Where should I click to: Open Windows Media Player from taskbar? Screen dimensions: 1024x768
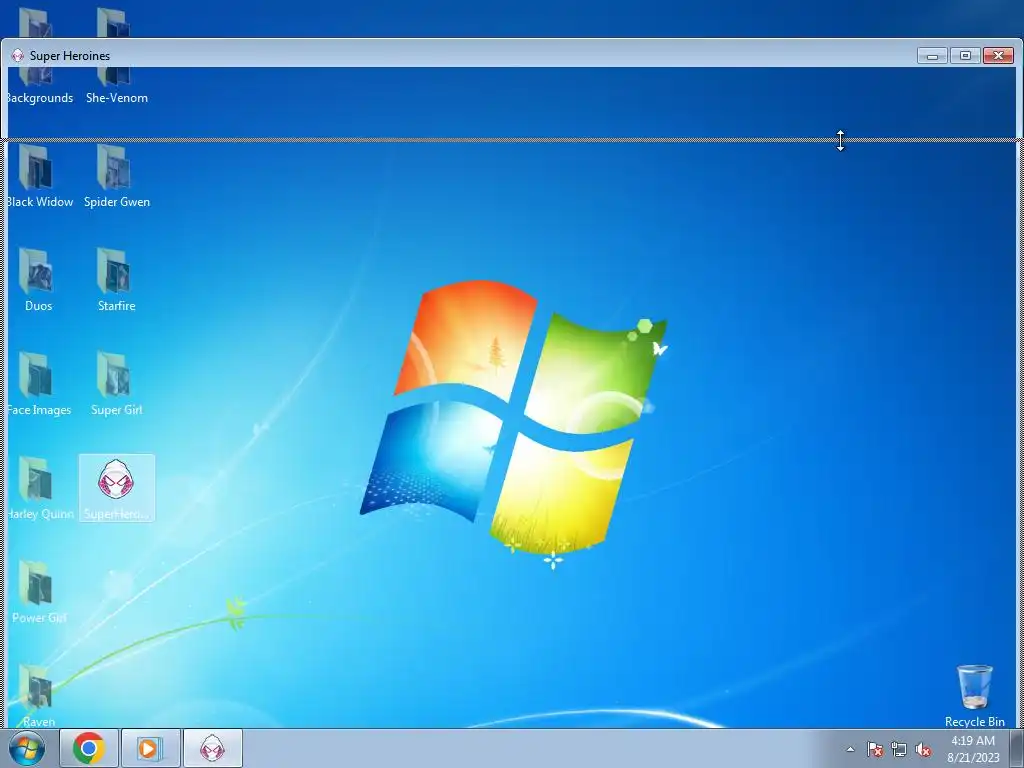click(150, 748)
